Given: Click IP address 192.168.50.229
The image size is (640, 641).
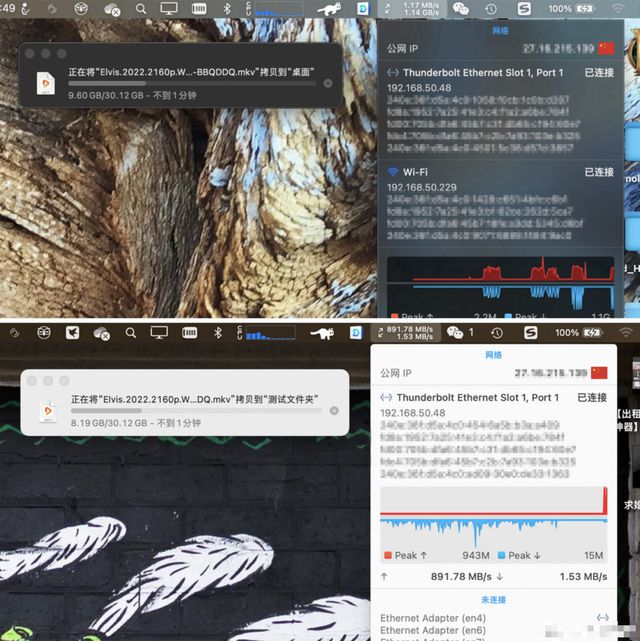Looking at the screenshot, I should (x=422, y=188).
